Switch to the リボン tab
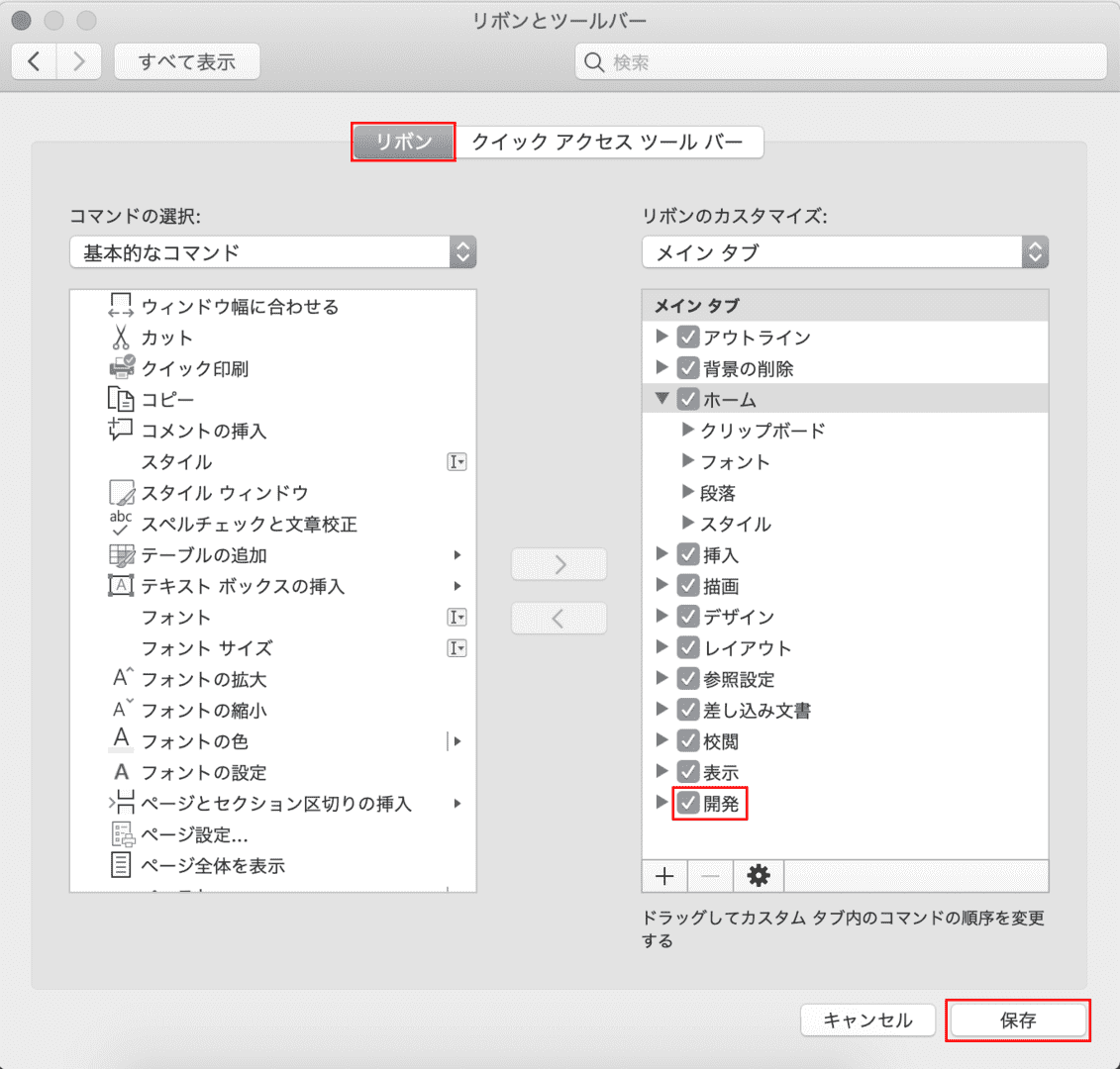The width and height of the screenshot is (1120, 1069). point(404,142)
